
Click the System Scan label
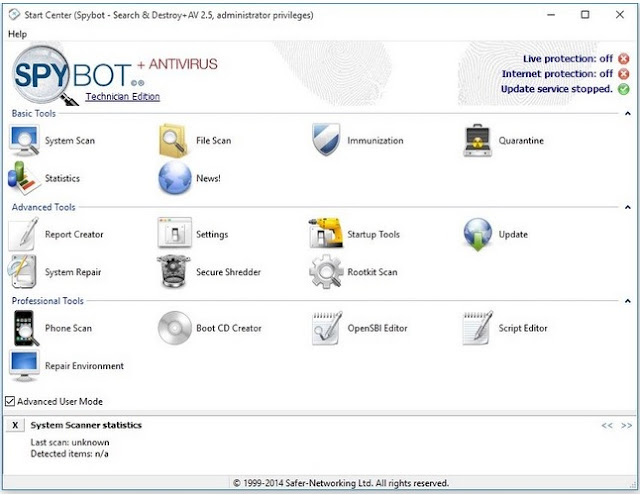point(70,141)
